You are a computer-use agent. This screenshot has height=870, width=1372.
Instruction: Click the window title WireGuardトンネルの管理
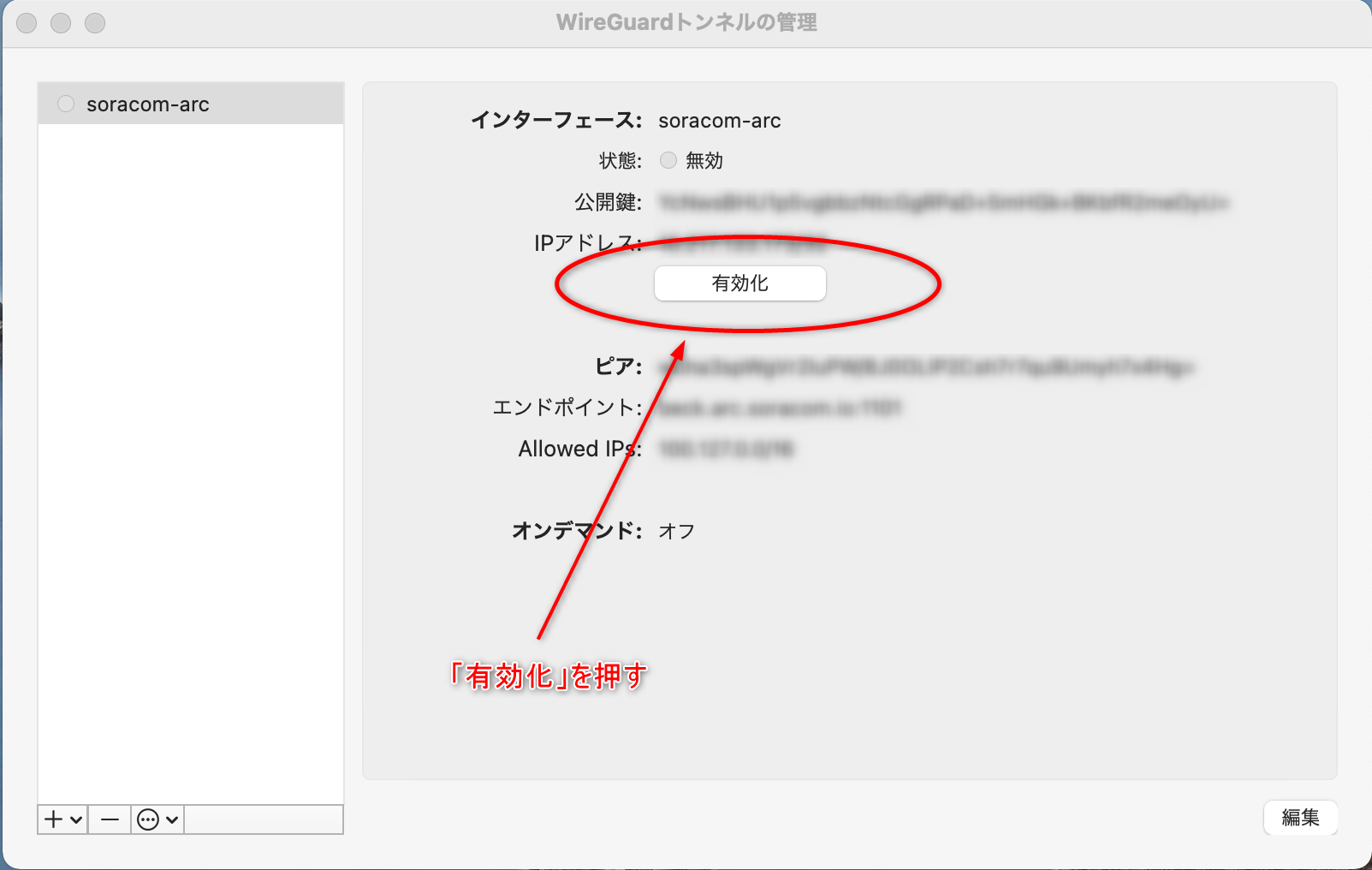click(x=686, y=22)
